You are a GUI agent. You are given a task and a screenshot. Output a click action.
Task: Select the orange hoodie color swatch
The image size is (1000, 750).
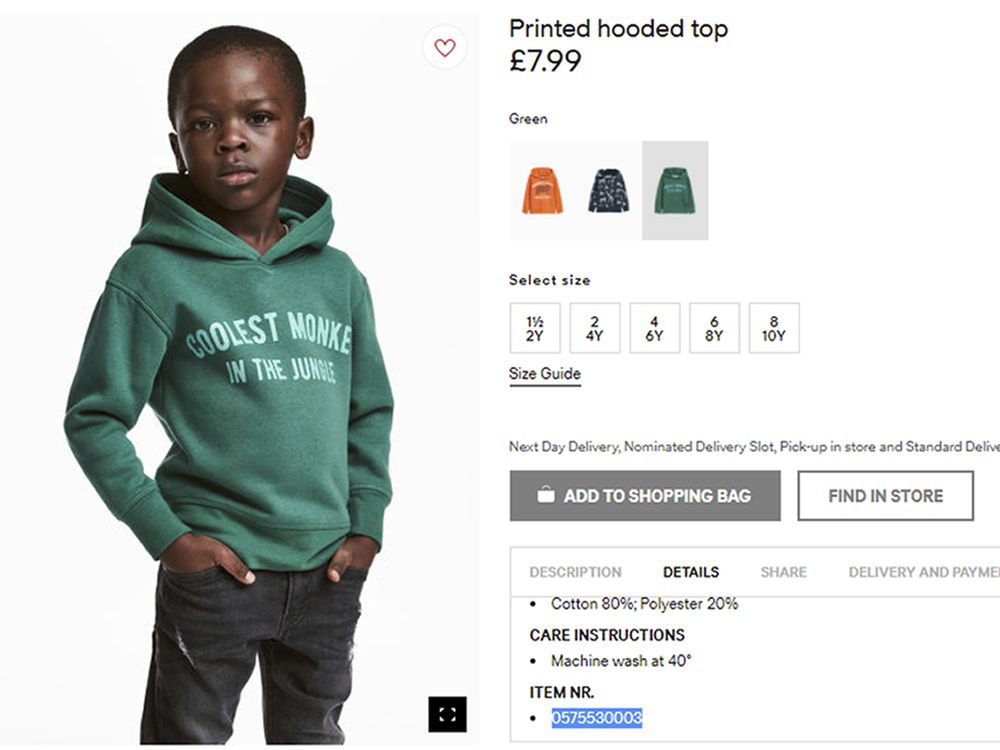(x=542, y=190)
